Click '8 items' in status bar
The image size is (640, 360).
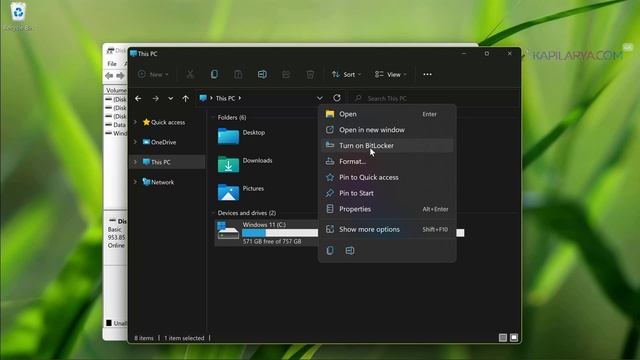click(x=144, y=338)
